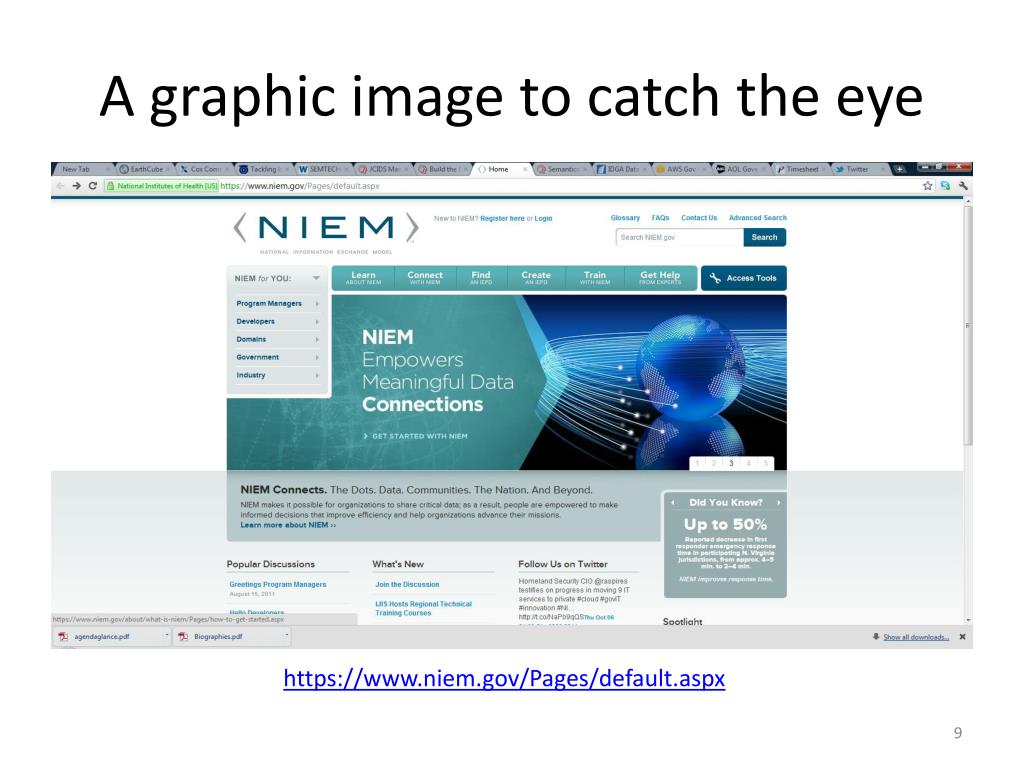Reload the page with refresh icon
The height and width of the screenshot is (768, 1024).
click(x=93, y=186)
